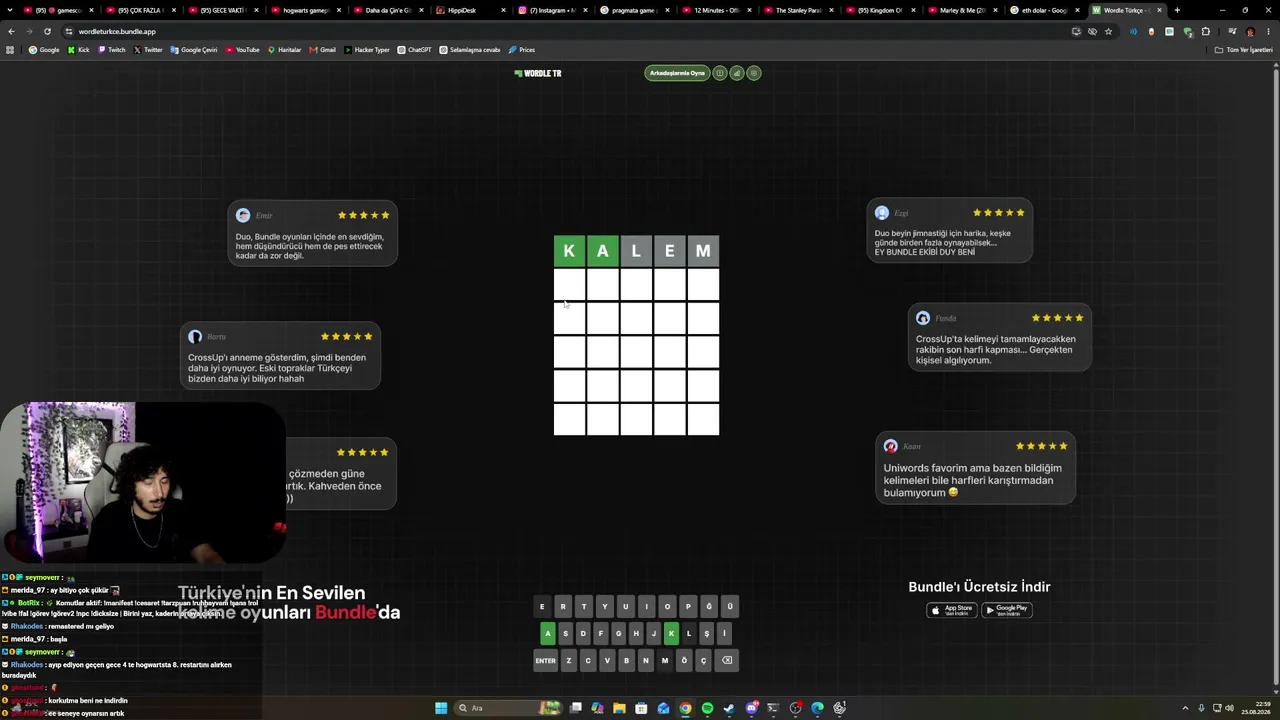Click the help icon next to Arkadaşlarınla Oyna
Viewport: 1280px width, 720px height.
coord(719,73)
